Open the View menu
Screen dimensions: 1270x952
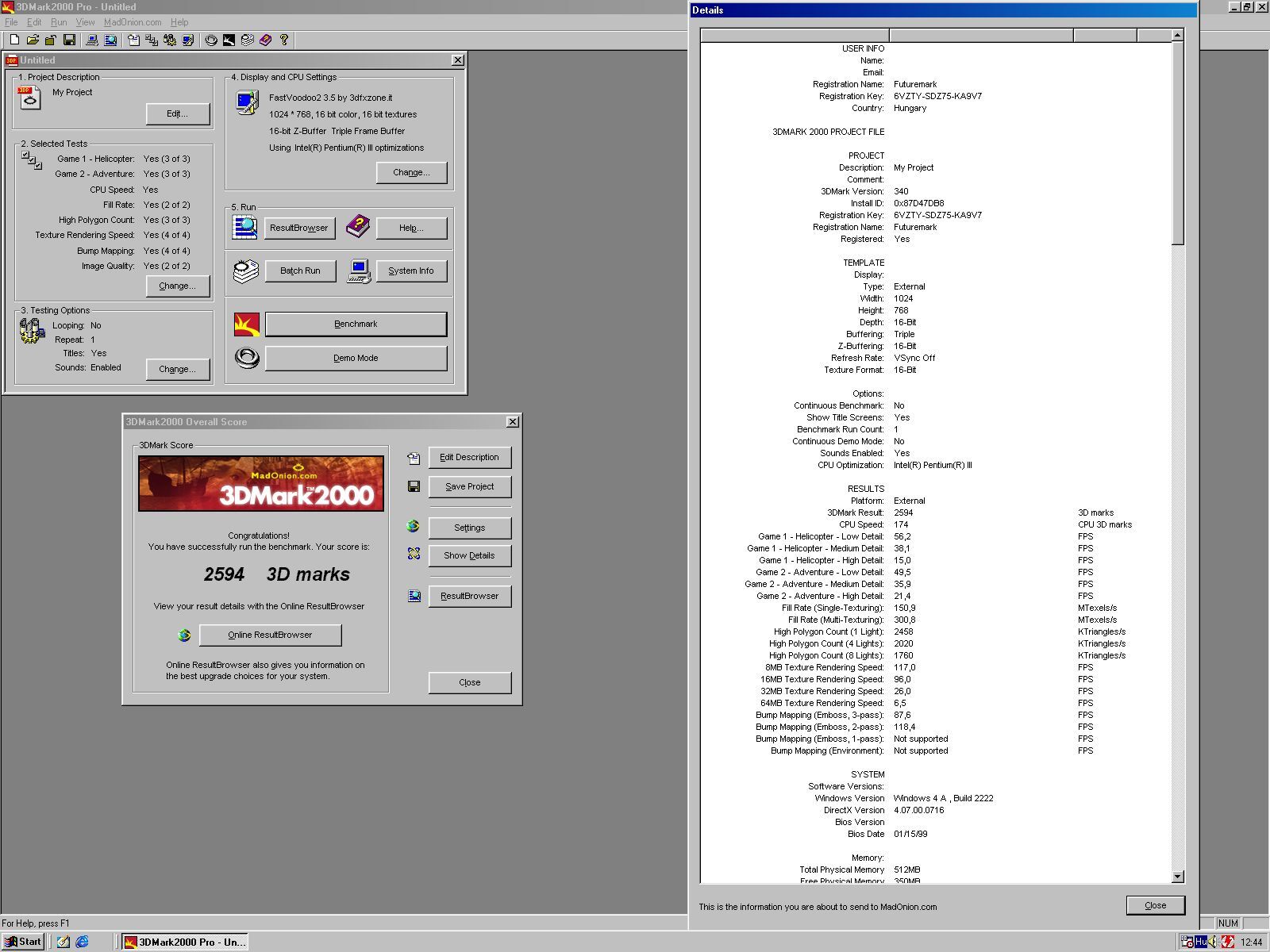click(x=85, y=22)
